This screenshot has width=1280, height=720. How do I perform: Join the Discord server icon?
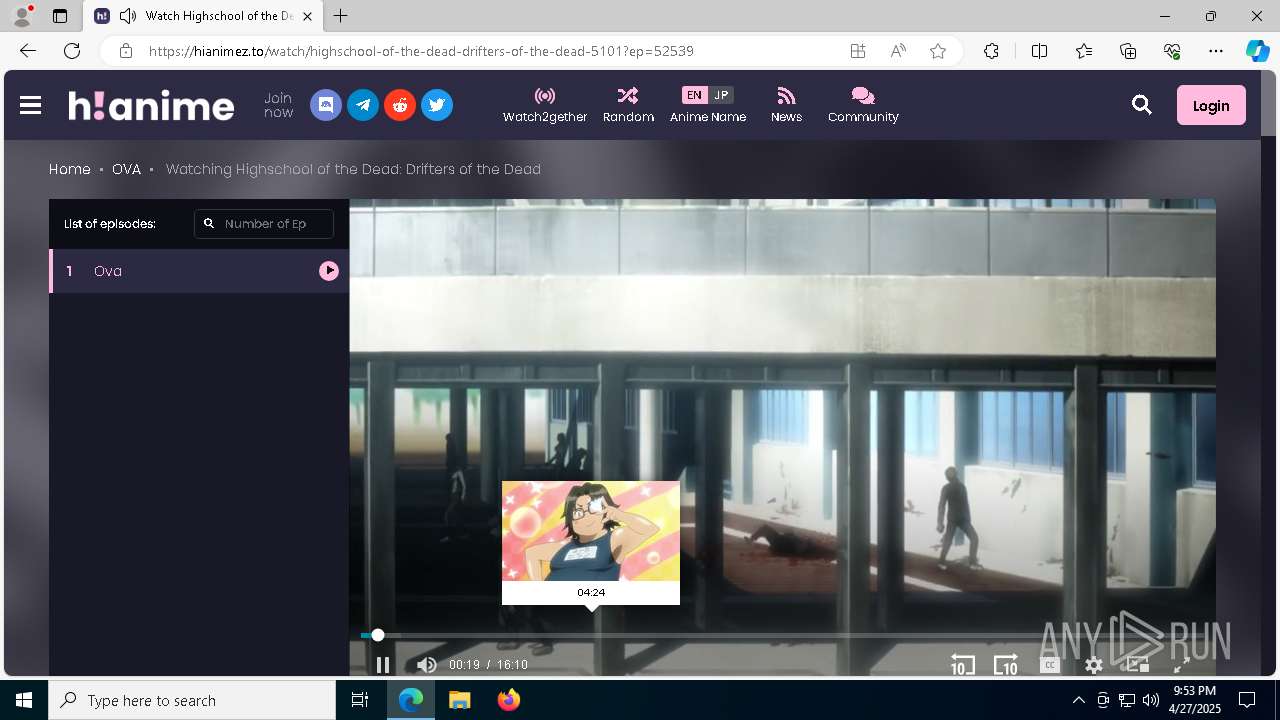click(x=326, y=105)
